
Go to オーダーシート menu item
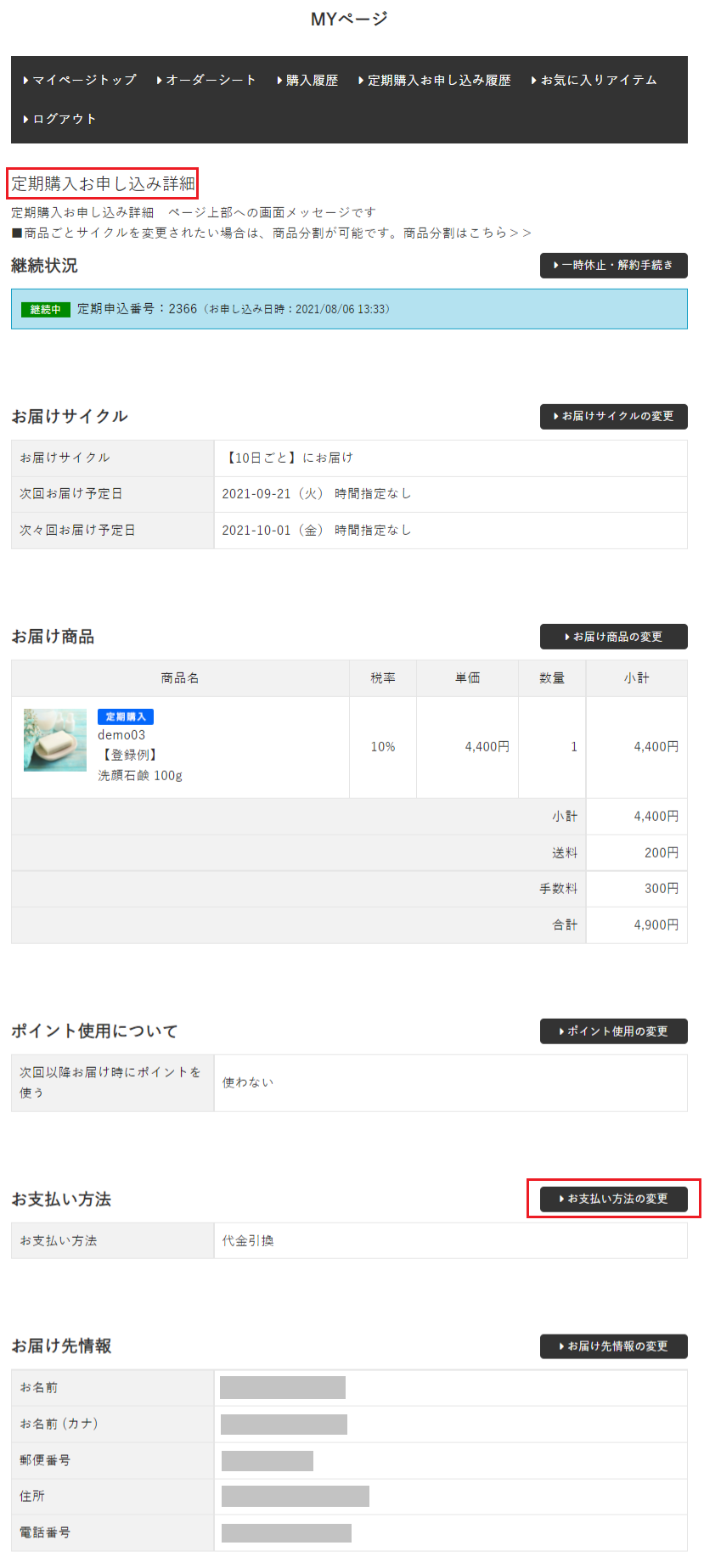pos(210,80)
